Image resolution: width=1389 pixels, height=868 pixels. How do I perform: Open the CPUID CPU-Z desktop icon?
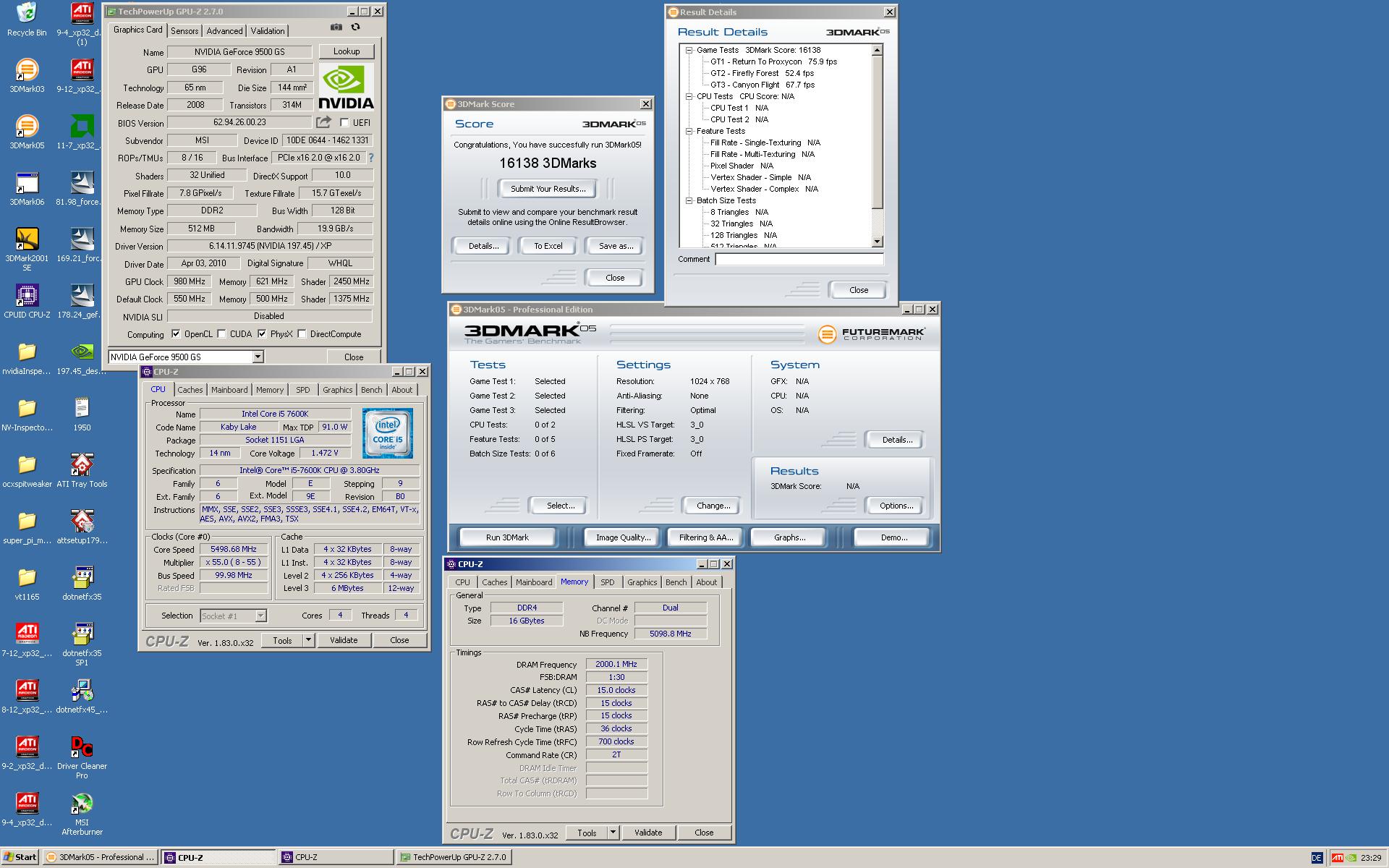tap(27, 302)
